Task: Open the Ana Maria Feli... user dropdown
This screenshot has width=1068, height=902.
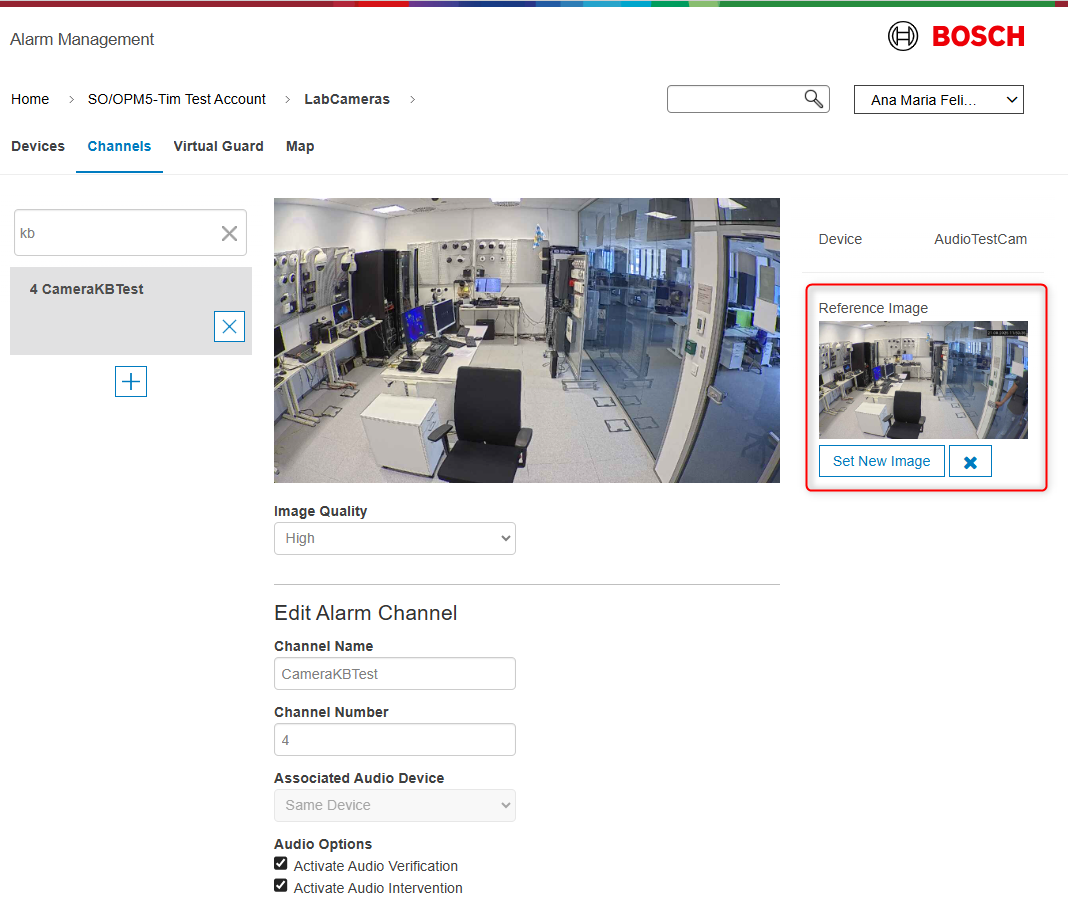Action: [x=938, y=100]
